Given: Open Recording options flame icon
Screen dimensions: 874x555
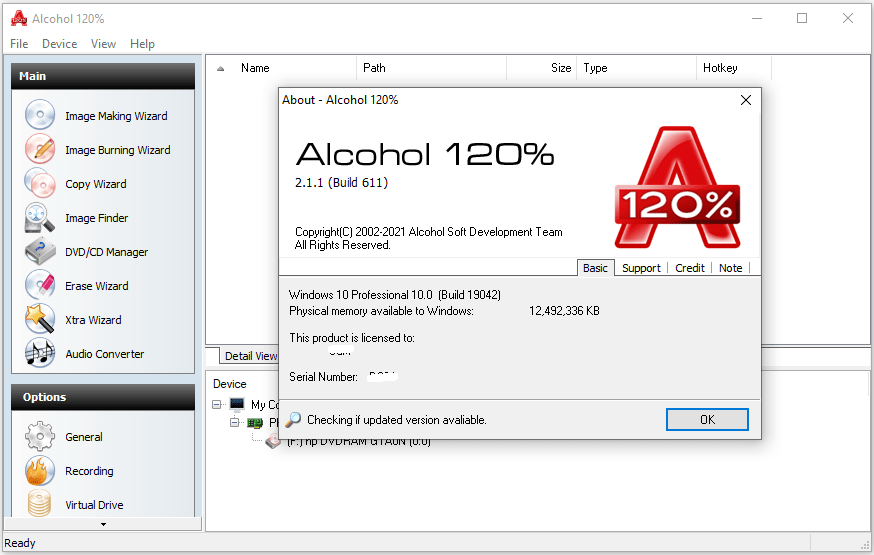Looking at the screenshot, I should point(40,470).
